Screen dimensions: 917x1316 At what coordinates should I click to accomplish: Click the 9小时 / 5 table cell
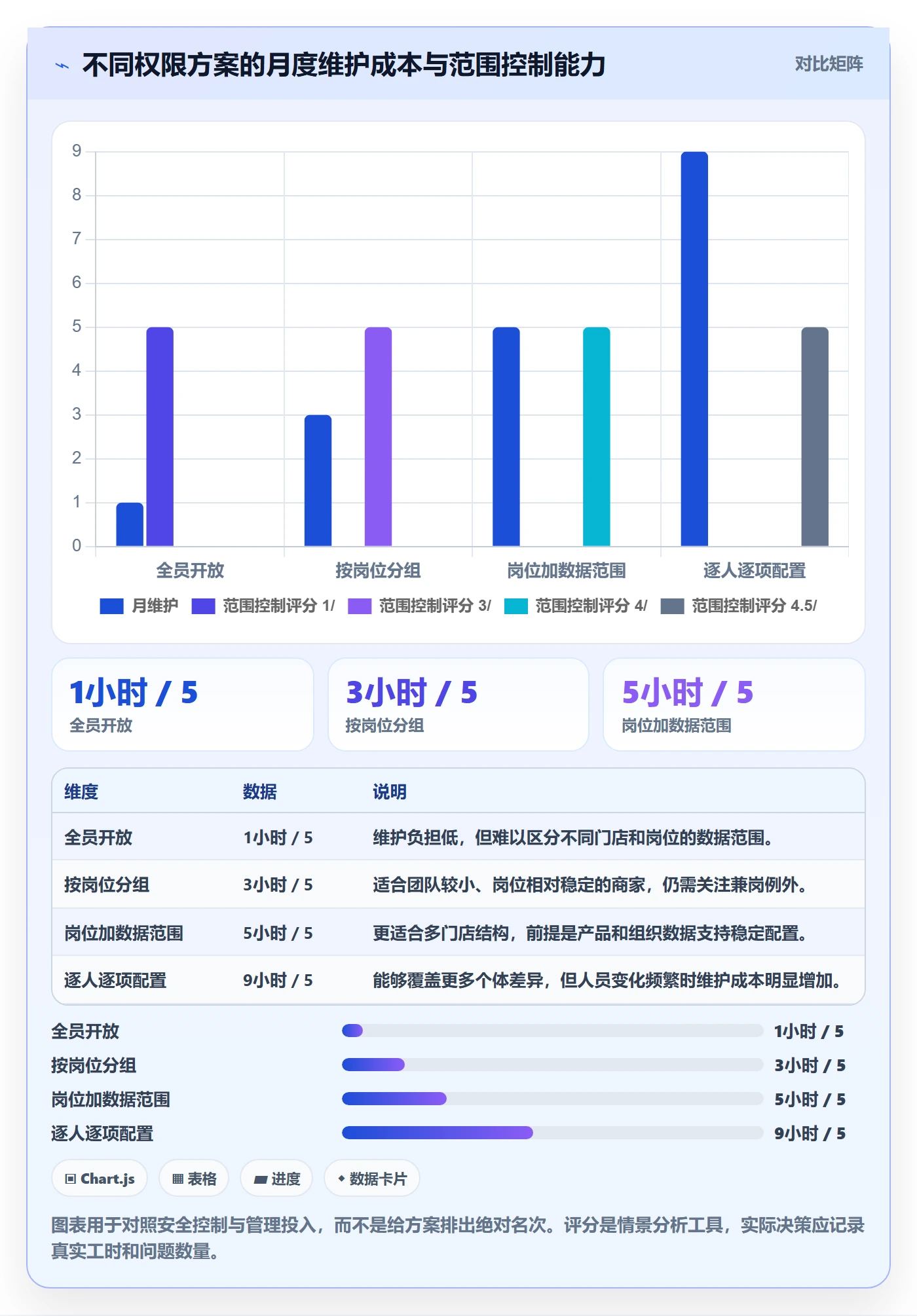[x=278, y=980]
